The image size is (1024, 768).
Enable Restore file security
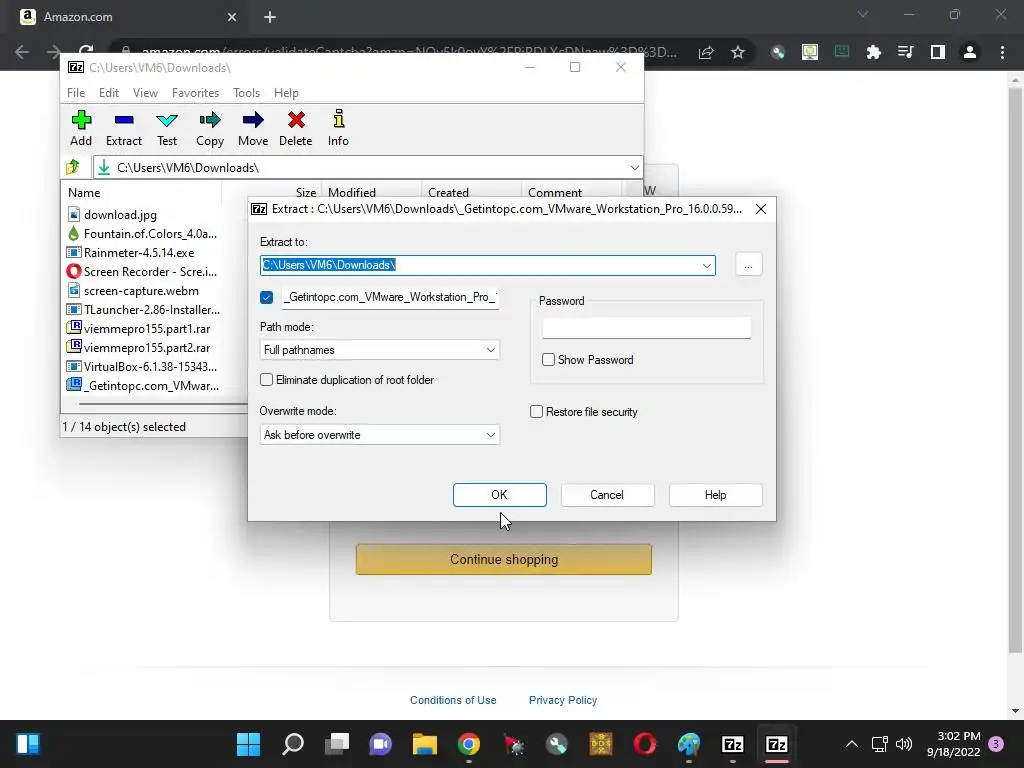coord(536,411)
